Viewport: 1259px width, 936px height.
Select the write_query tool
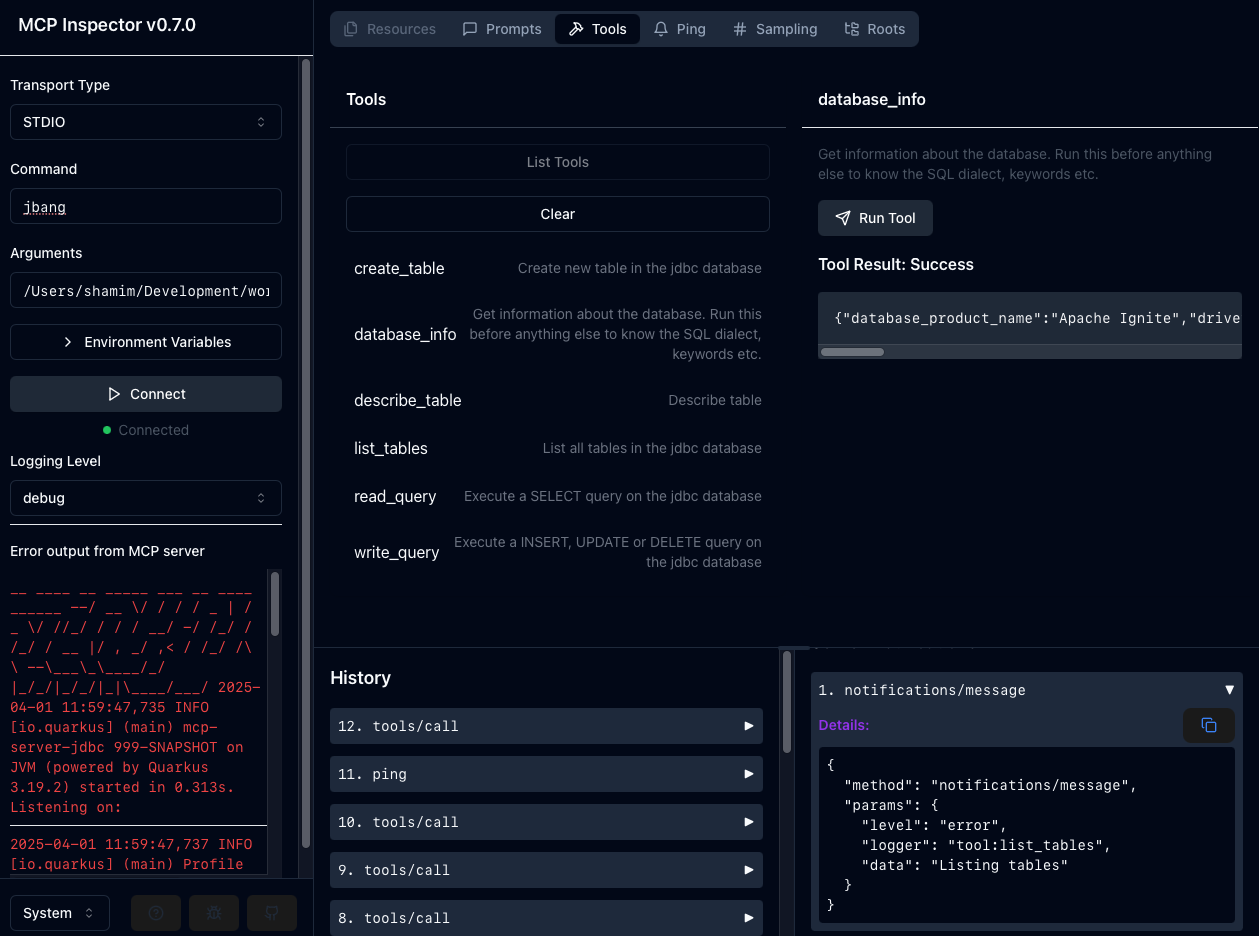(x=558, y=552)
